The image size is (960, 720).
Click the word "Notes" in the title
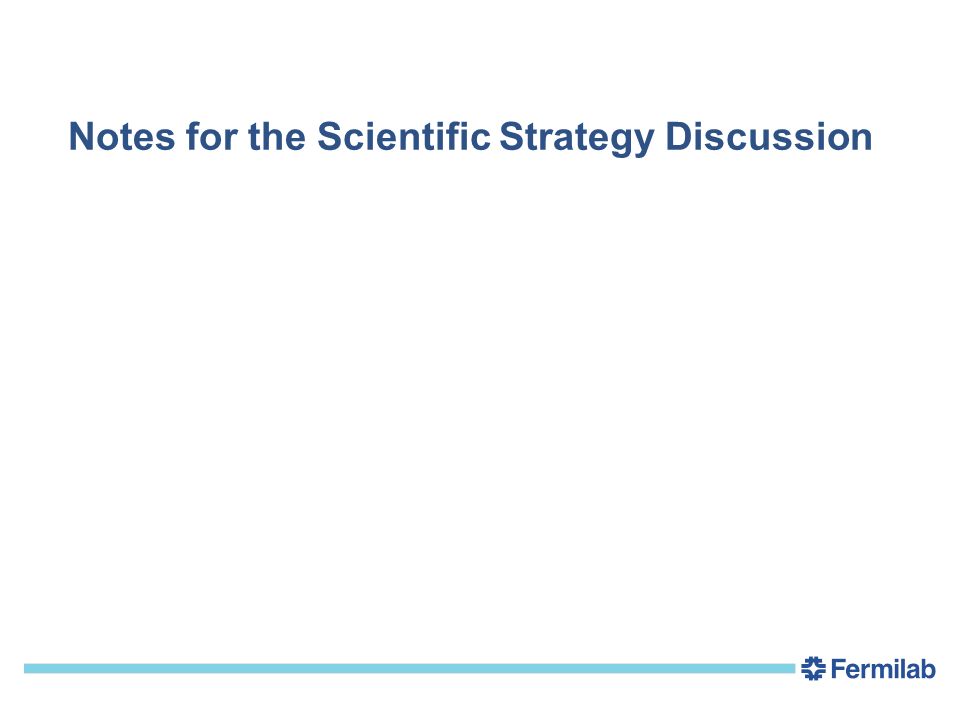122,137
